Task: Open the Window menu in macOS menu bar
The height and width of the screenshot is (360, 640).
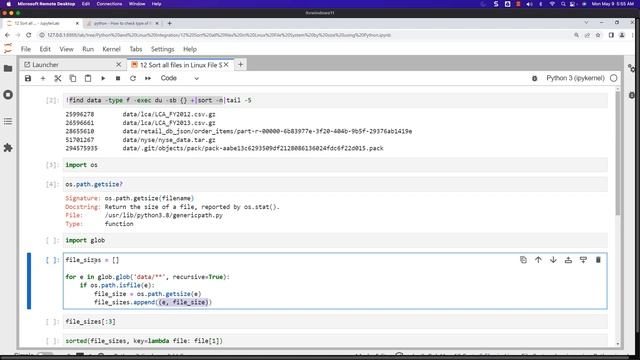Action: (137, 4)
